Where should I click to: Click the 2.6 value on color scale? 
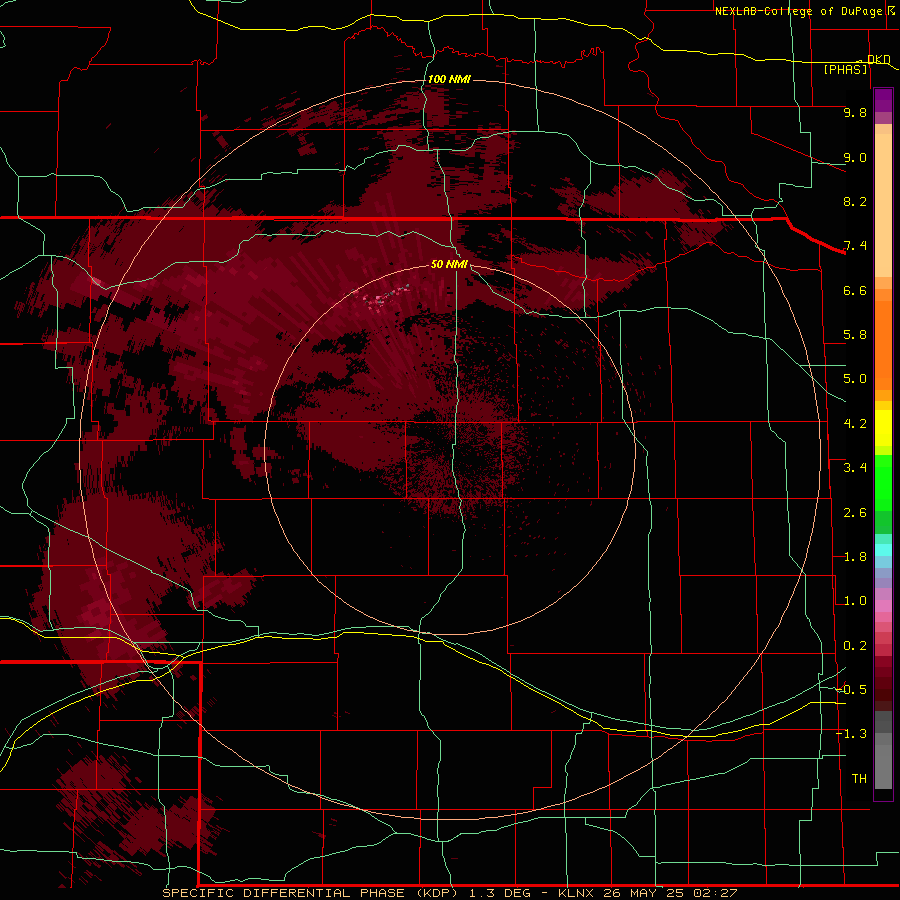click(855, 513)
